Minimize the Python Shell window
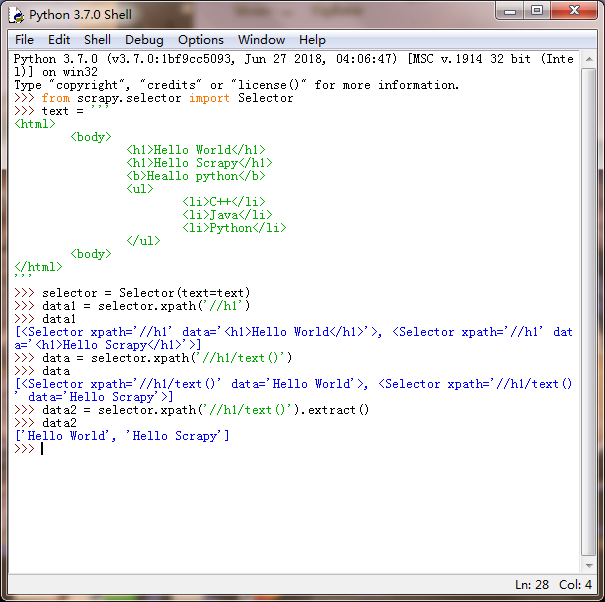This screenshot has height=602, width=605. pos(510,11)
